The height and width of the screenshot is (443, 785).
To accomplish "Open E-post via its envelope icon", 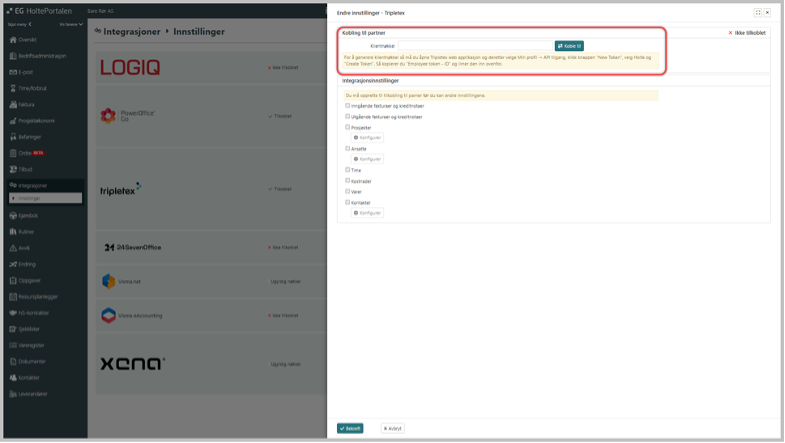I will click(13, 72).
